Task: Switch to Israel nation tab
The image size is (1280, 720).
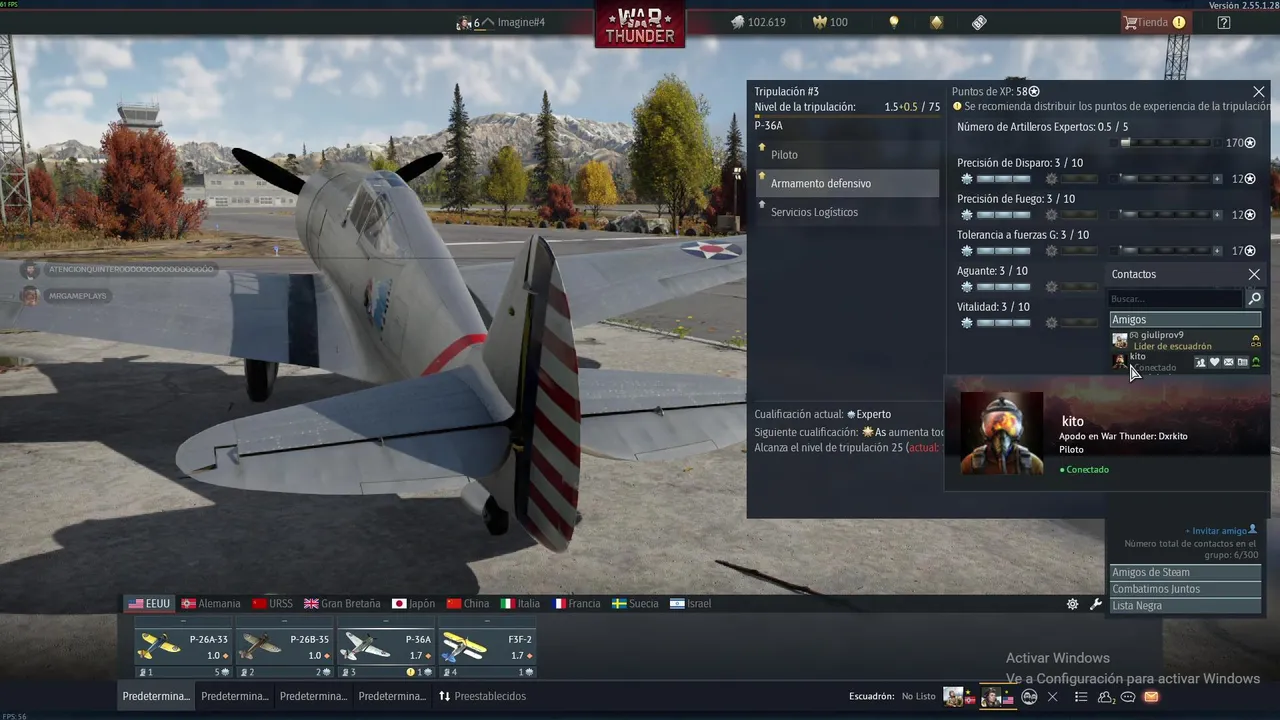Action: 690,604
